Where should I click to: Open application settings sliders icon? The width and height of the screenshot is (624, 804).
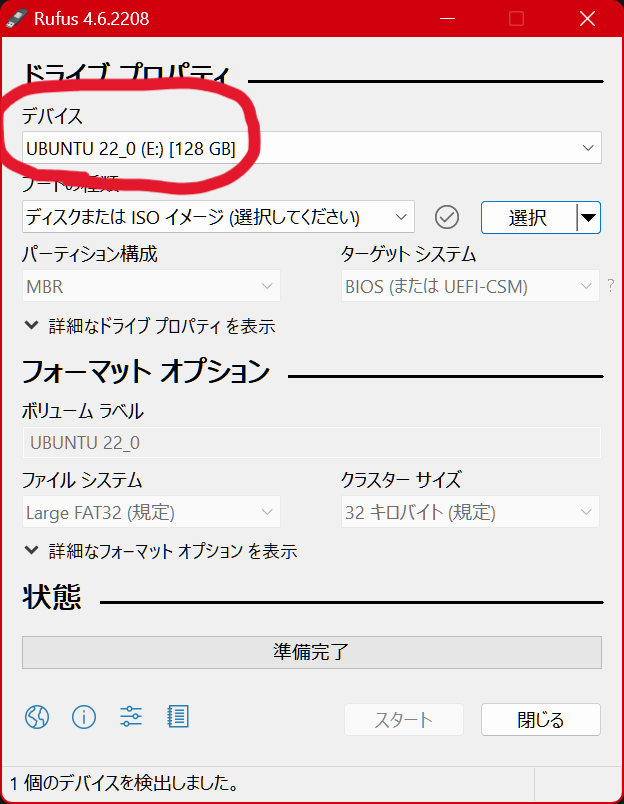coord(131,716)
